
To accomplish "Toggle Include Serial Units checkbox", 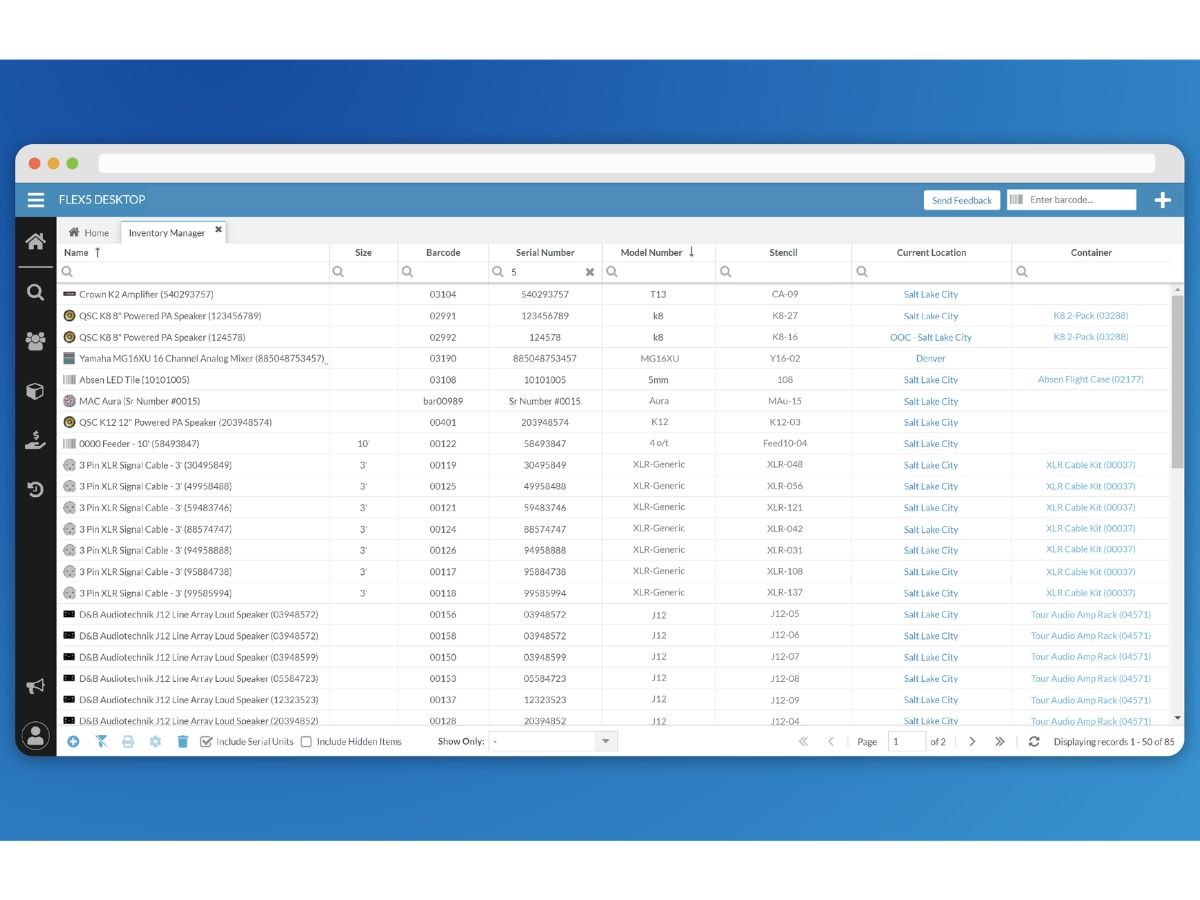I will coord(206,742).
